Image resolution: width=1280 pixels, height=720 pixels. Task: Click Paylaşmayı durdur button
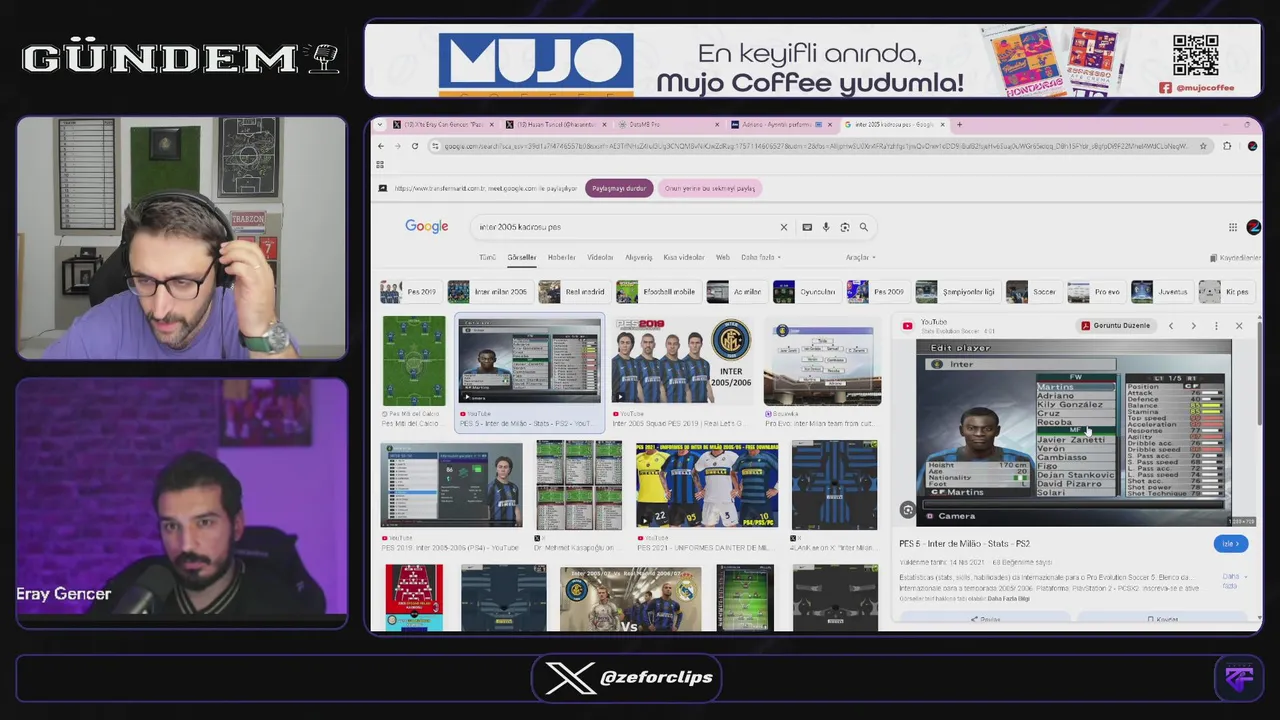619,188
